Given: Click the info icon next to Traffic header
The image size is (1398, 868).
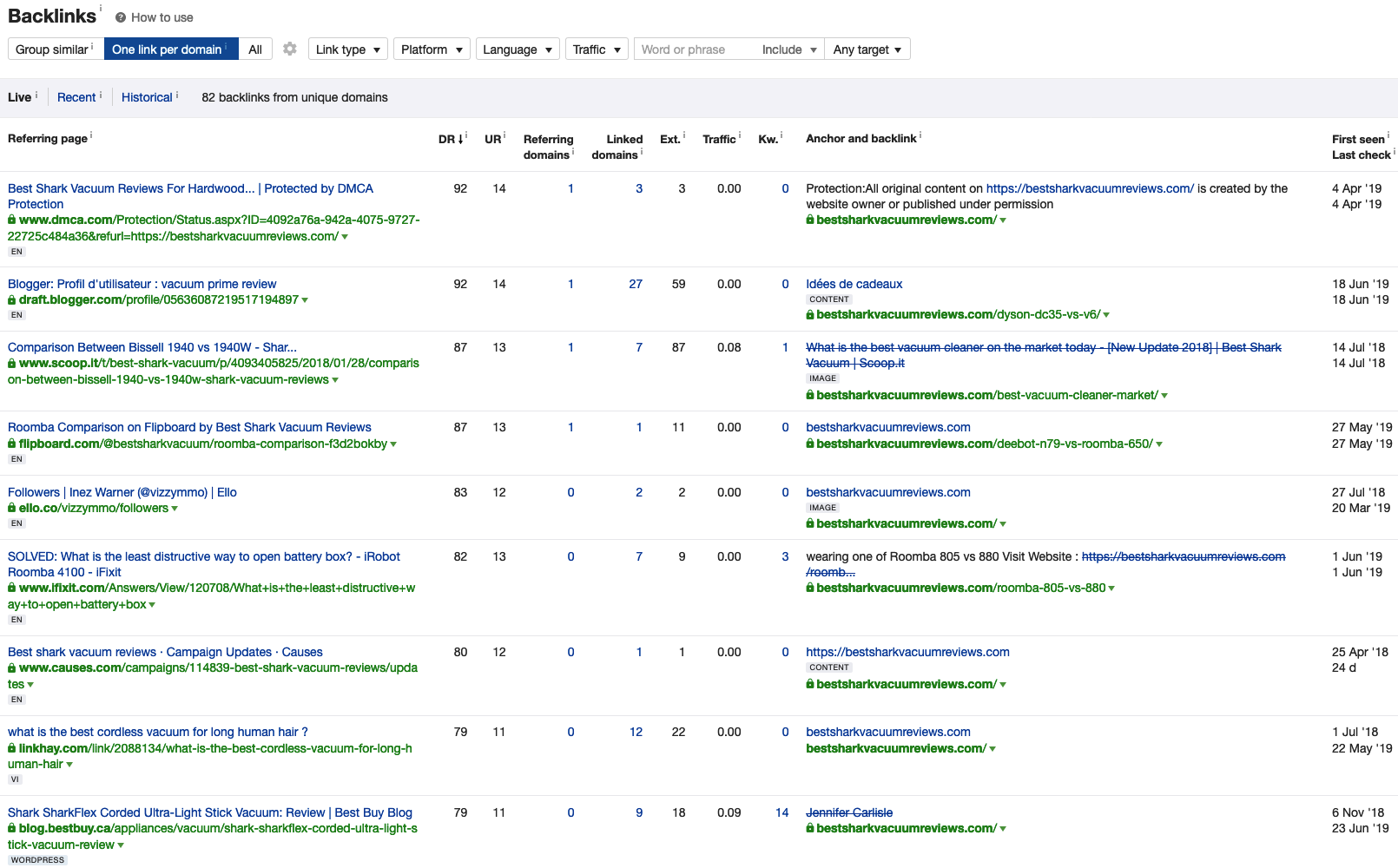Looking at the screenshot, I should click(x=740, y=135).
